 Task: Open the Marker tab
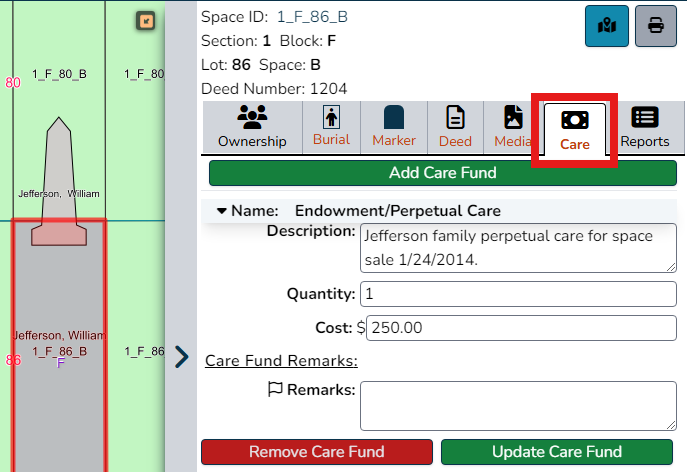[394, 127]
